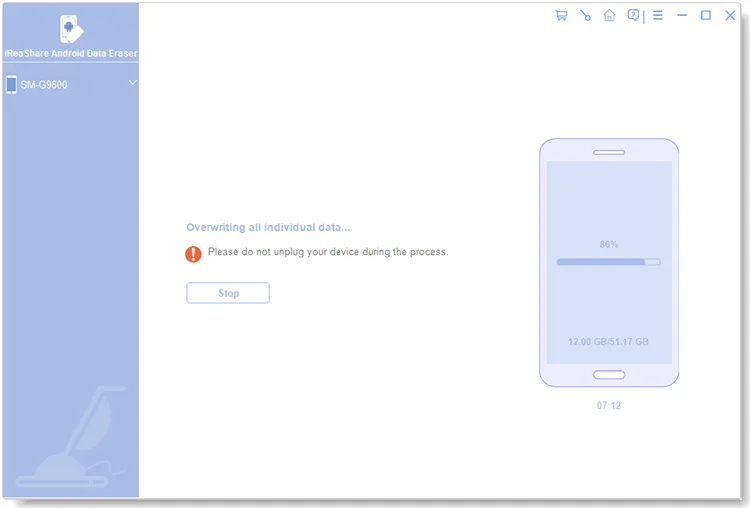Click the 'Overwriting all individual data...' text
Image resolution: width=750 pixels, height=508 pixels.
pyautogui.click(x=268, y=227)
